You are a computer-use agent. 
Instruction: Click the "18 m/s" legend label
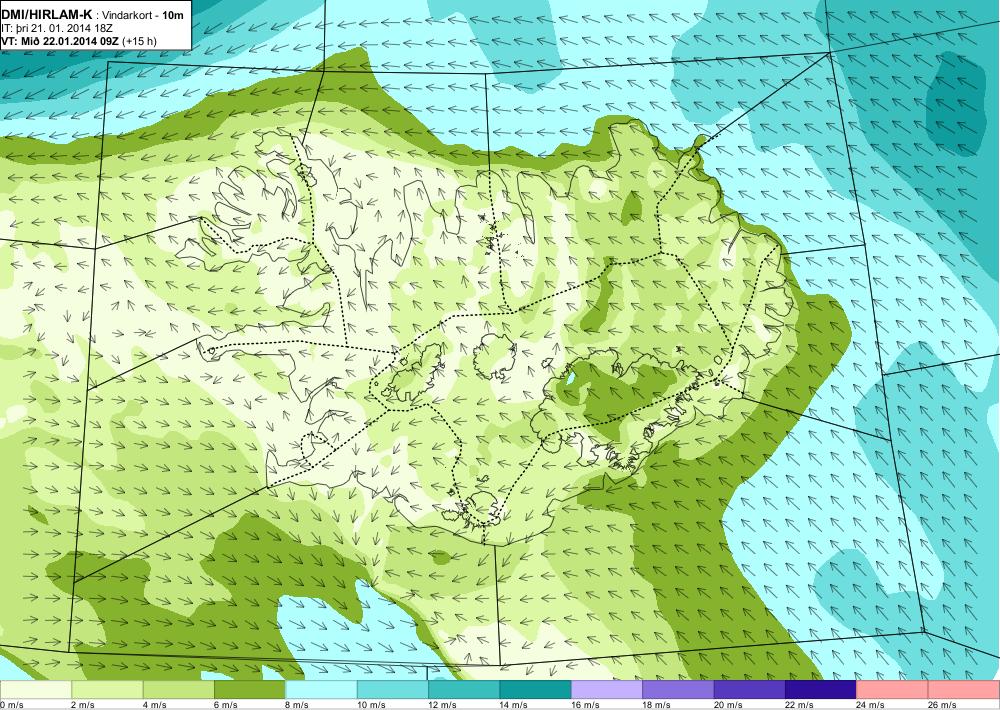(657, 705)
